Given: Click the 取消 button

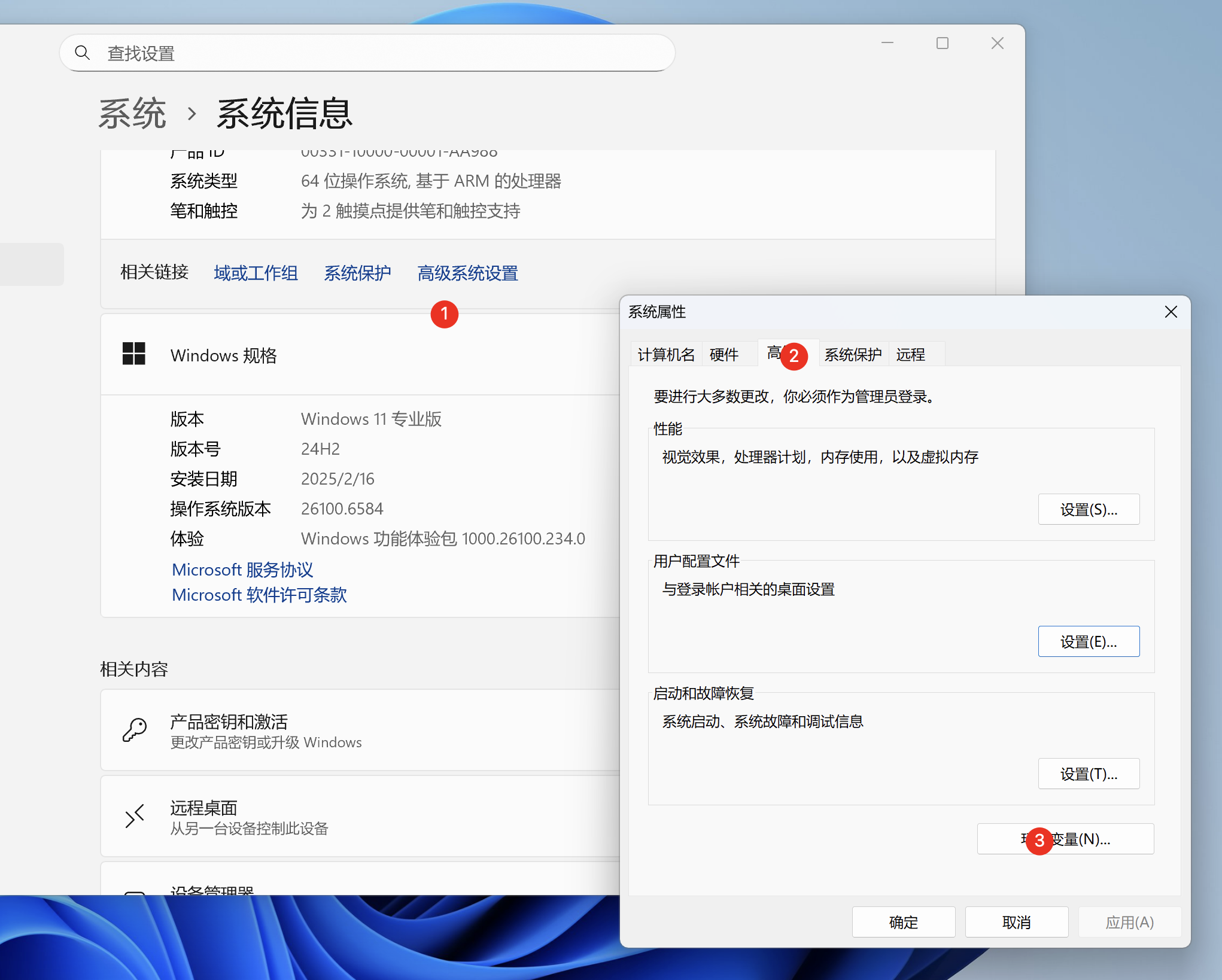Looking at the screenshot, I should coord(1016,922).
